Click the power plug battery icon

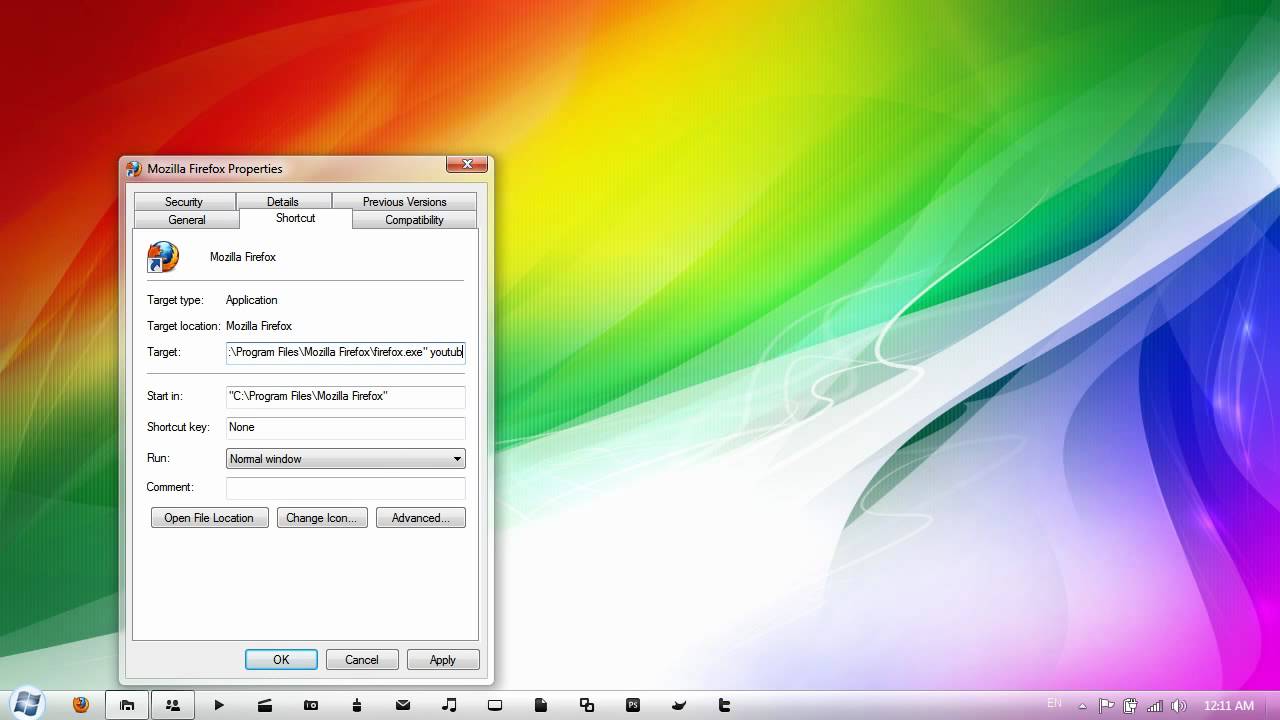[x=1131, y=705]
